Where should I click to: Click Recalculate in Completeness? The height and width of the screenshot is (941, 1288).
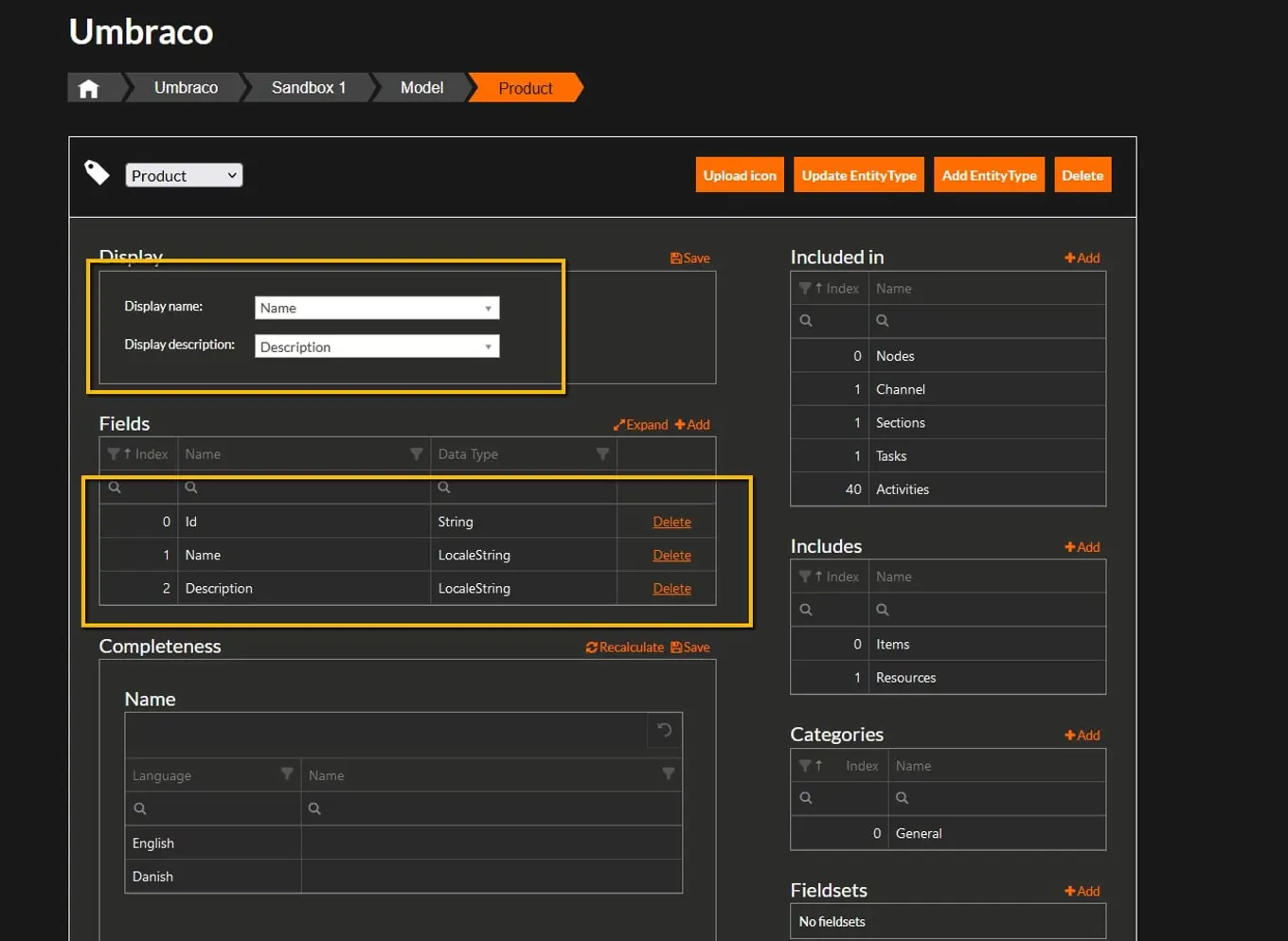[x=625, y=648]
